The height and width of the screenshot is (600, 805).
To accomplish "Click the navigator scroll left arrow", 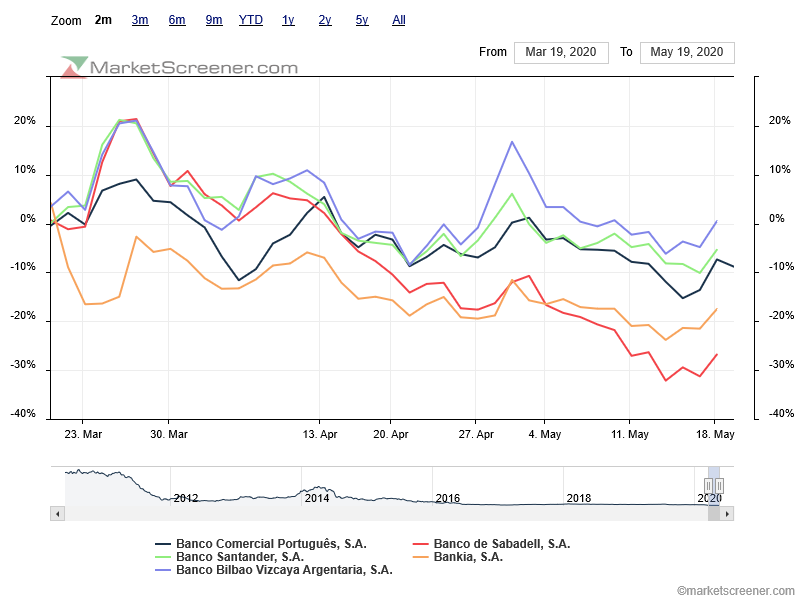I will point(58,513).
